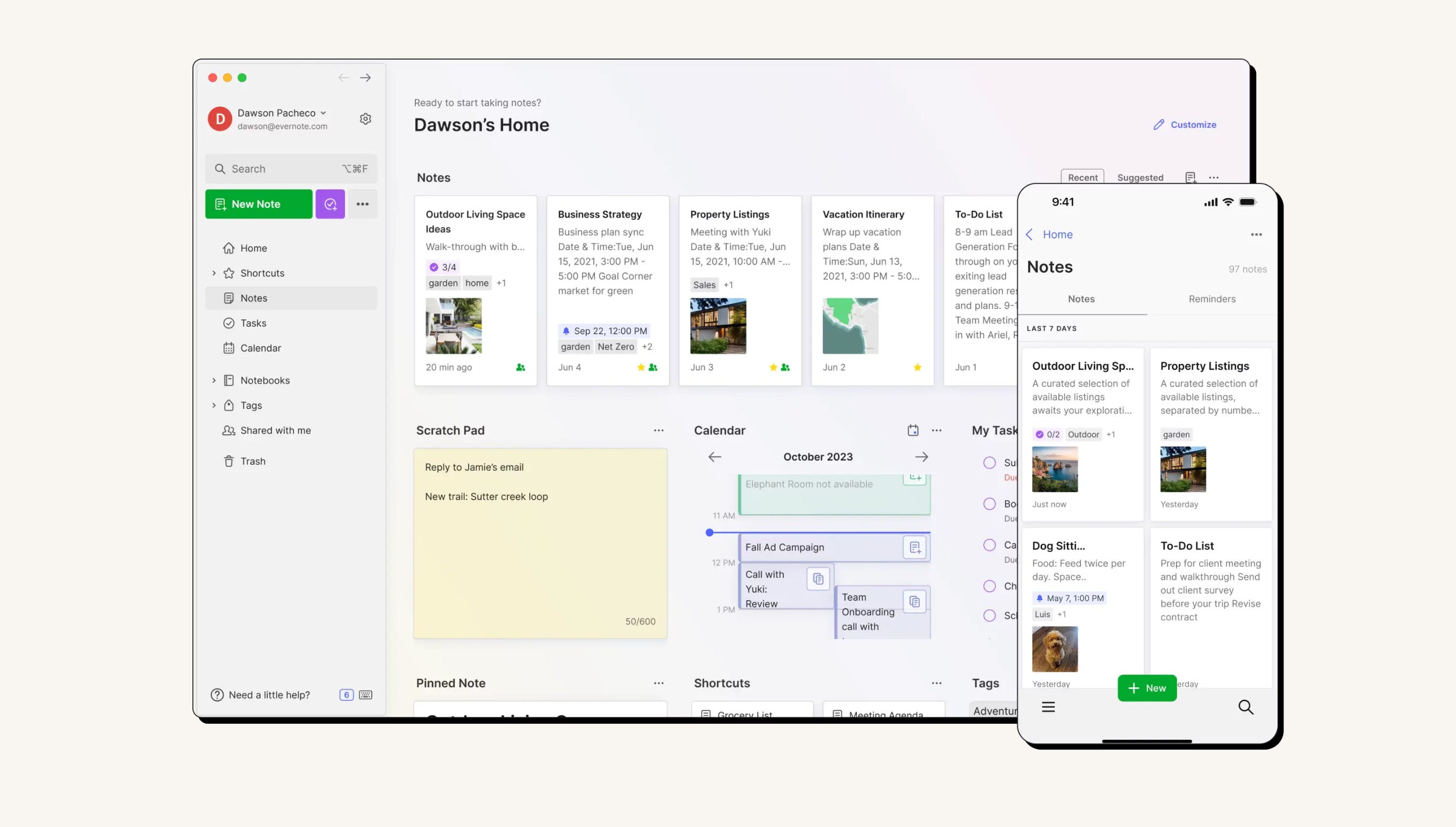Open the Reminders tab on mobile

coord(1212,299)
